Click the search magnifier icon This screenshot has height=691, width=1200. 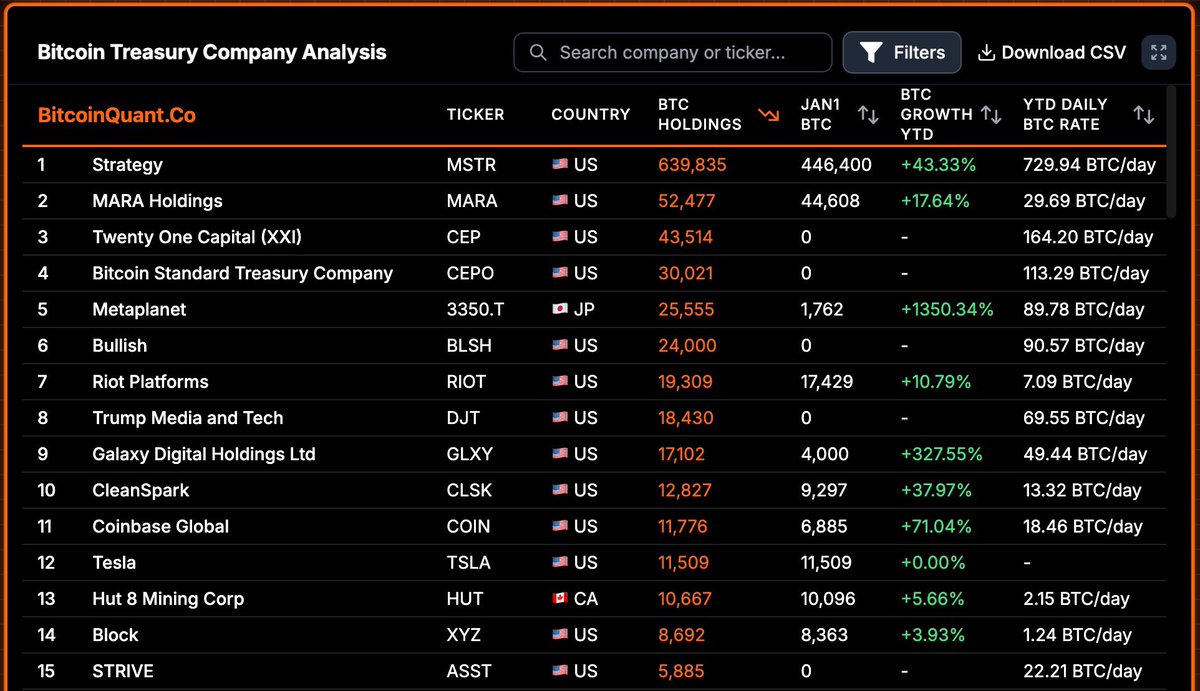pyautogui.click(x=538, y=53)
